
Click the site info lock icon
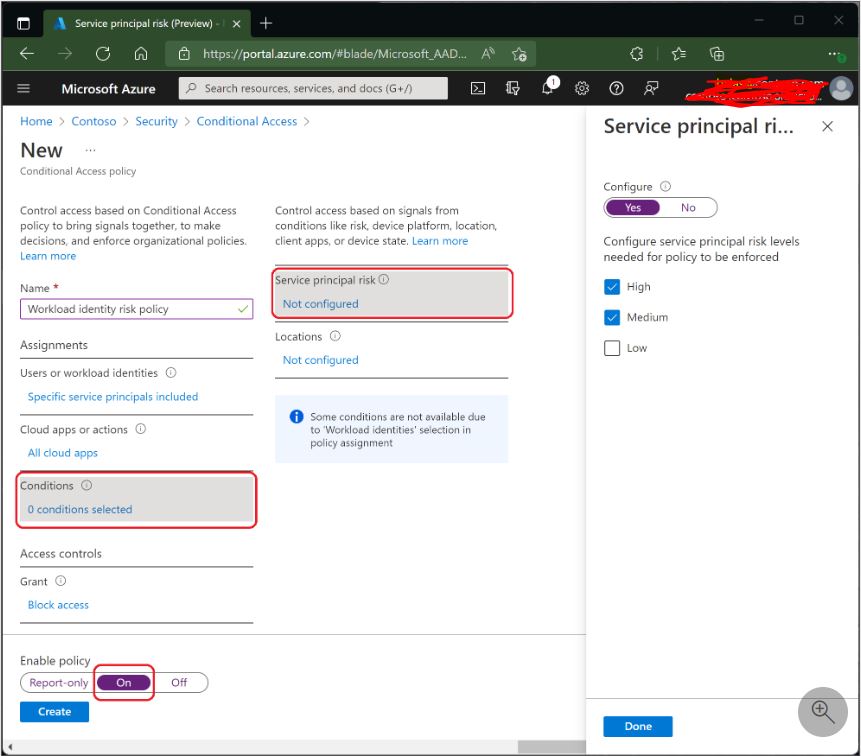[184, 53]
